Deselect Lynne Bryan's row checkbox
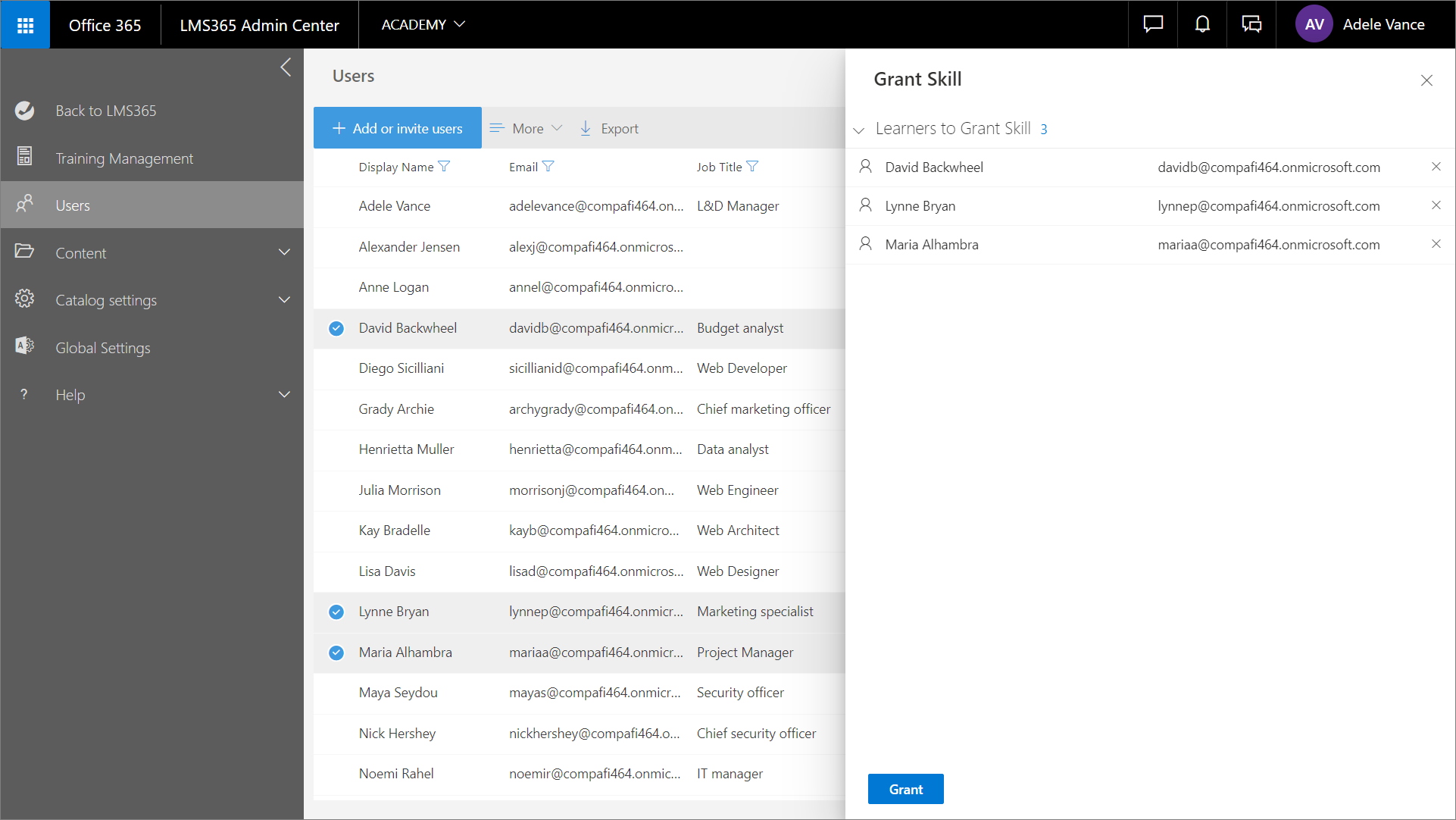 (336, 612)
